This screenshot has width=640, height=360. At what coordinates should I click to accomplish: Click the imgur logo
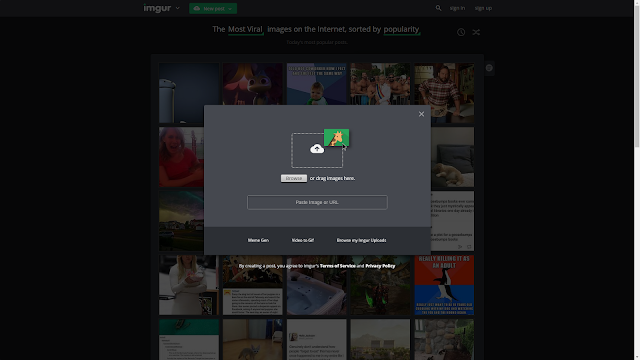pyautogui.click(x=157, y=8)
